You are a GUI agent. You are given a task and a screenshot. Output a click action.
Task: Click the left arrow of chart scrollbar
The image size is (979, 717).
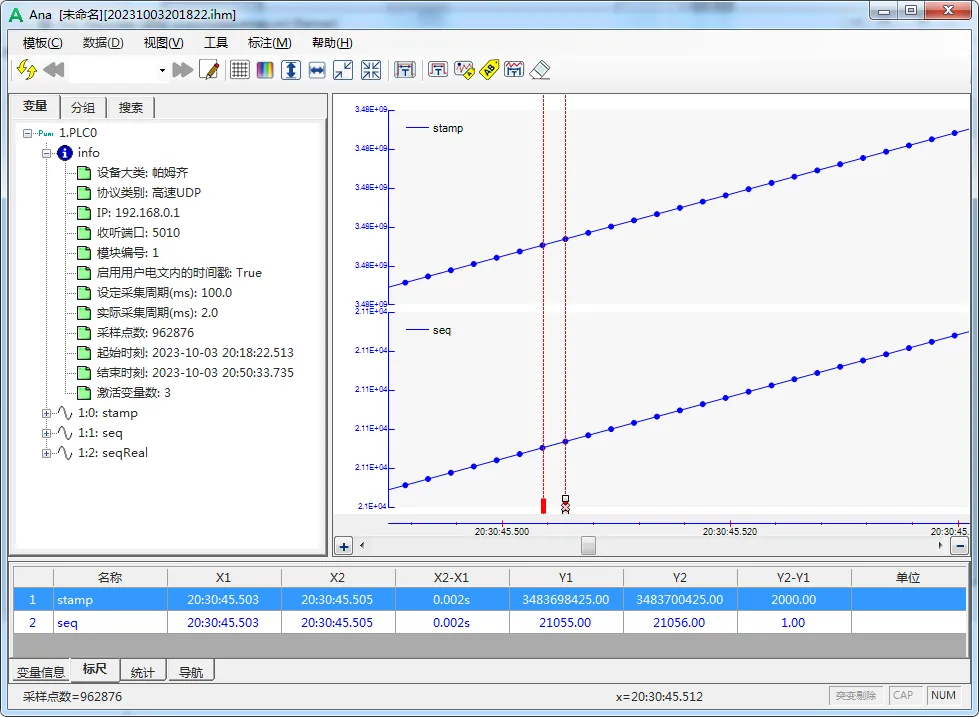[362, 546]
